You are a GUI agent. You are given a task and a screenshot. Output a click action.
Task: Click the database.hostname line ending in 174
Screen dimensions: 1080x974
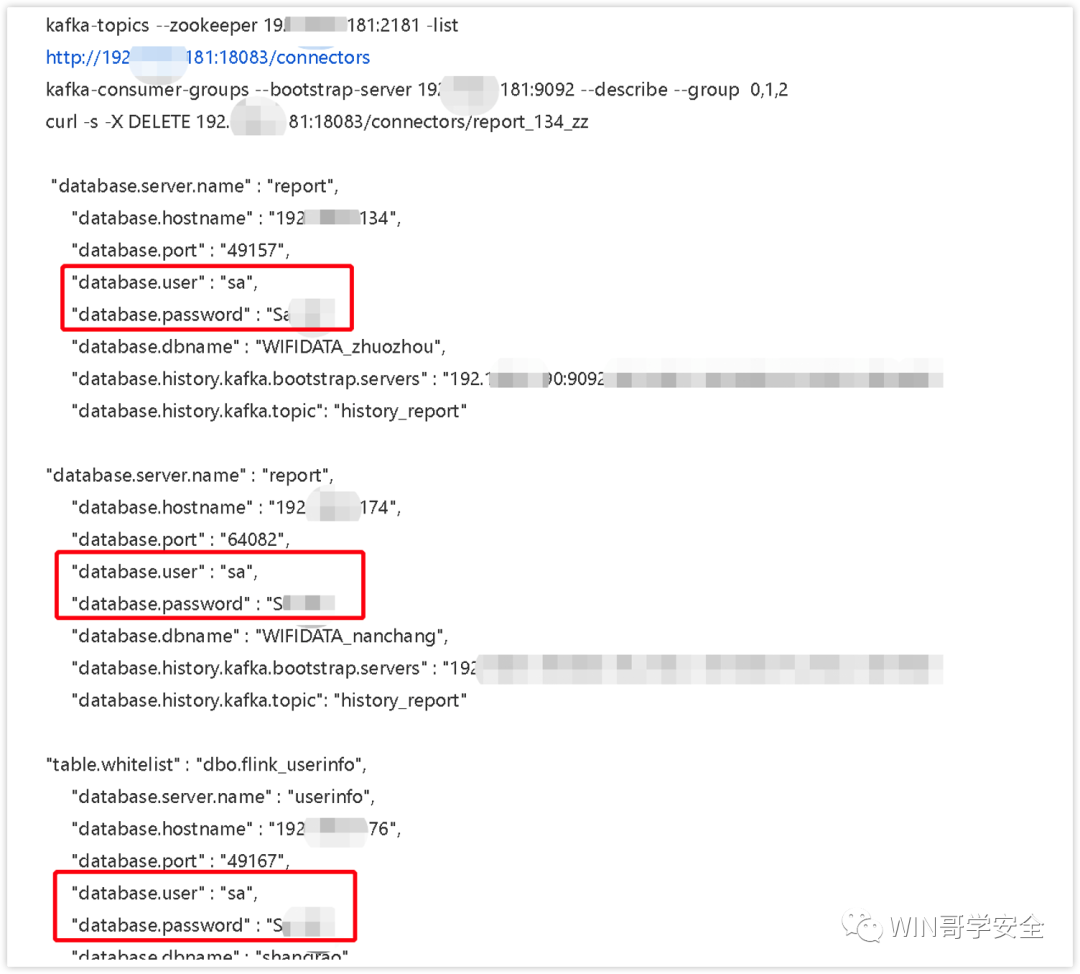(x=236, y=508)
